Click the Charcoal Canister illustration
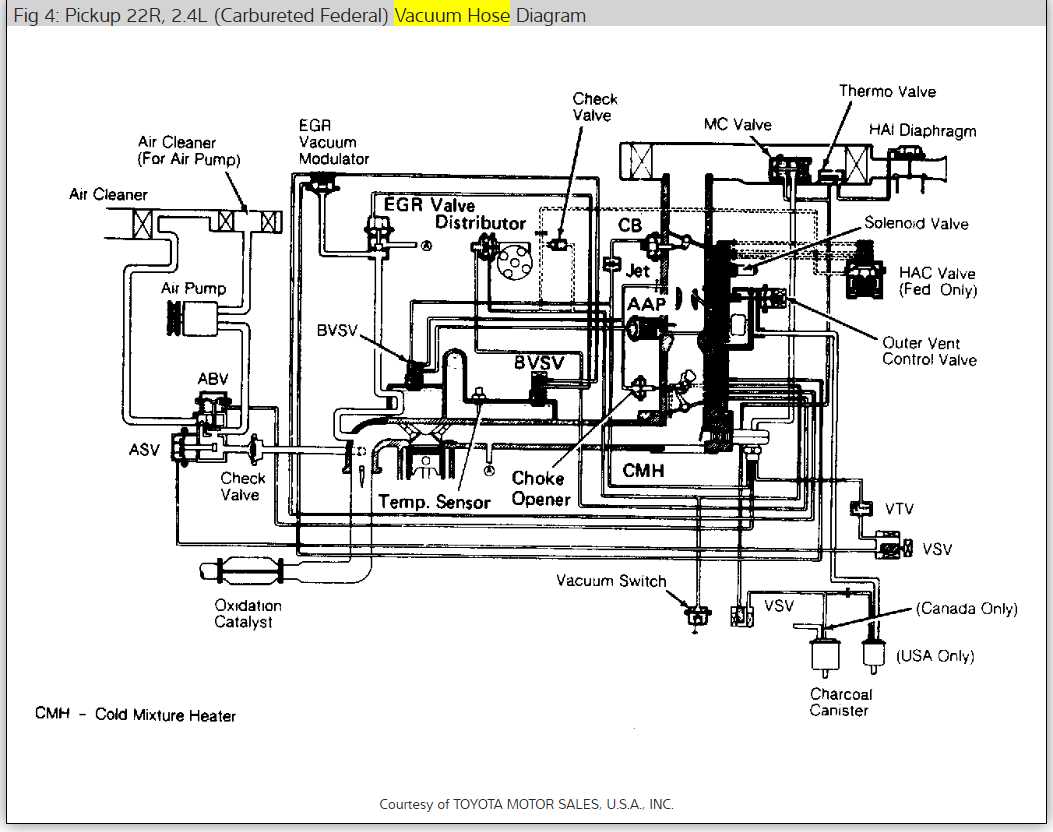Viewport: 1053px width, 832px height. click(825, 655)
